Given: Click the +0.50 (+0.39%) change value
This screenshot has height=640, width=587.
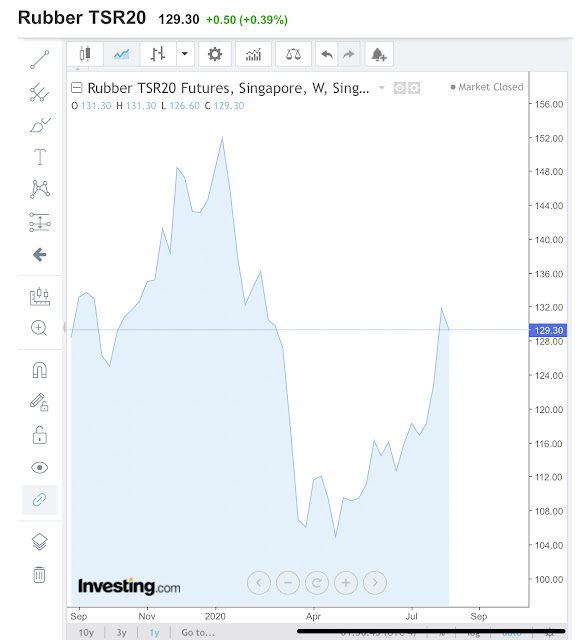Looking at the screenshot, I should point(247,20).
